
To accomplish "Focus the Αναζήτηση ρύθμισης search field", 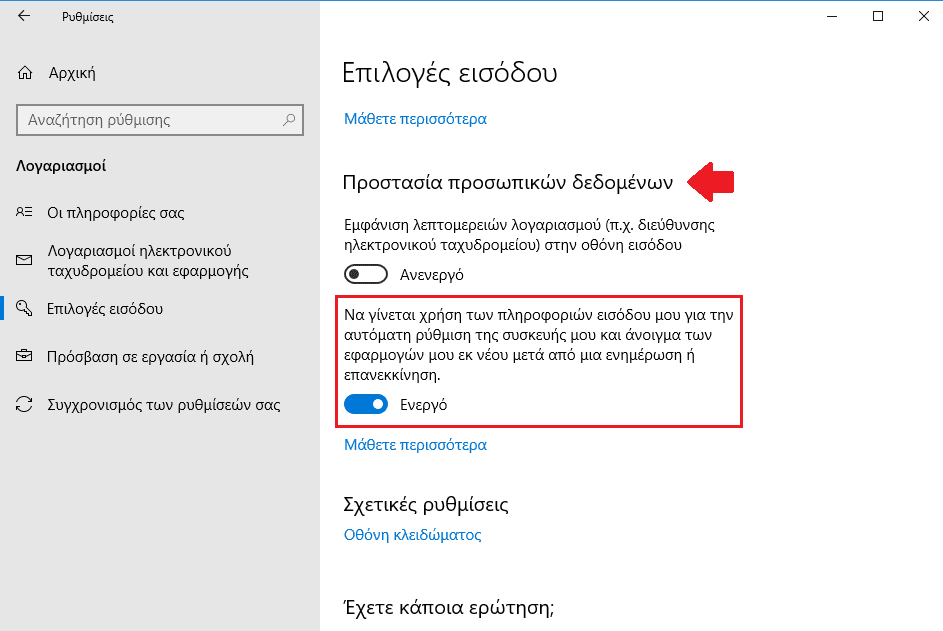I will click(x=160, y=120).
